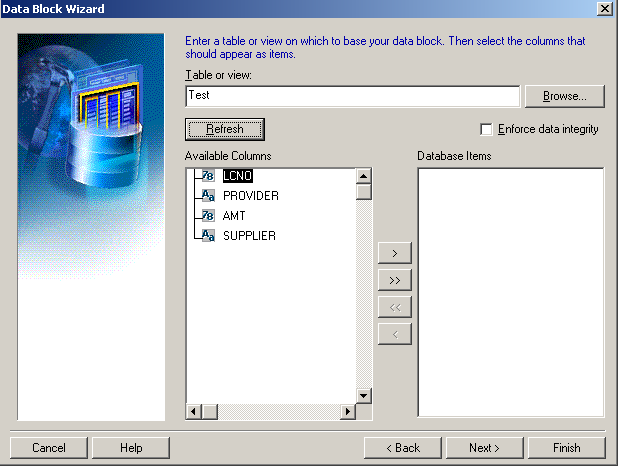Image resolution: width=619 pixels, height=467 pixels.
Task: Click the Available Columns scroll up arrow
Action: coord(364,176)
